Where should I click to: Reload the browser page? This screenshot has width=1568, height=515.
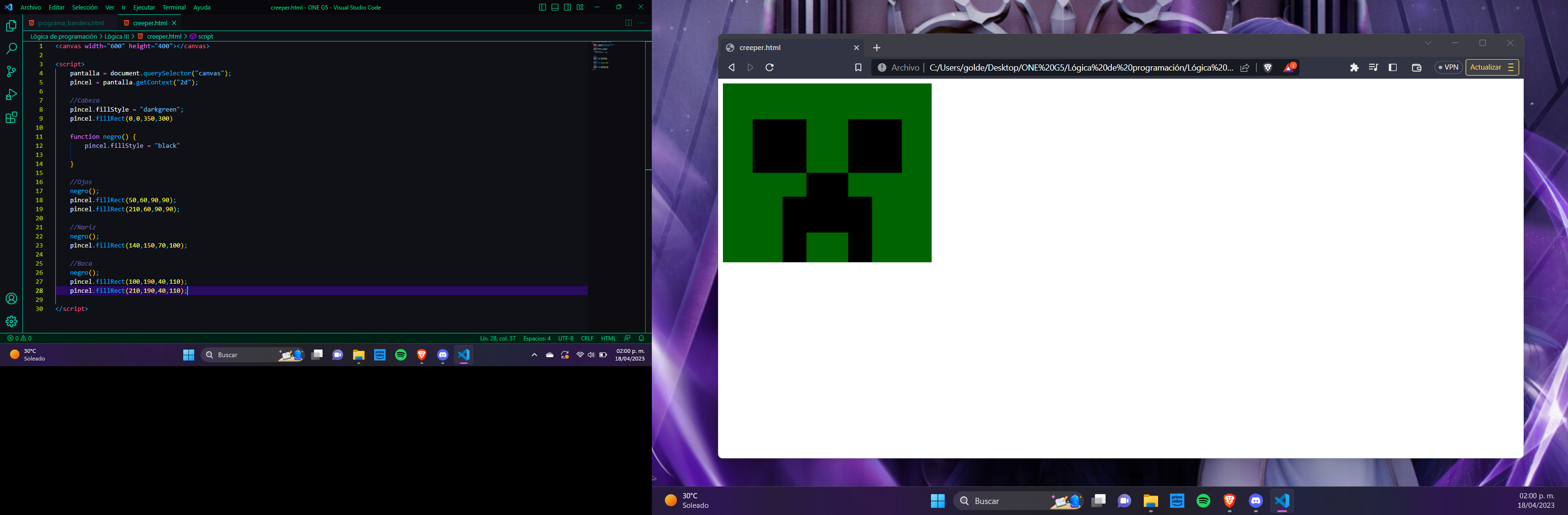tap(769, 68)
